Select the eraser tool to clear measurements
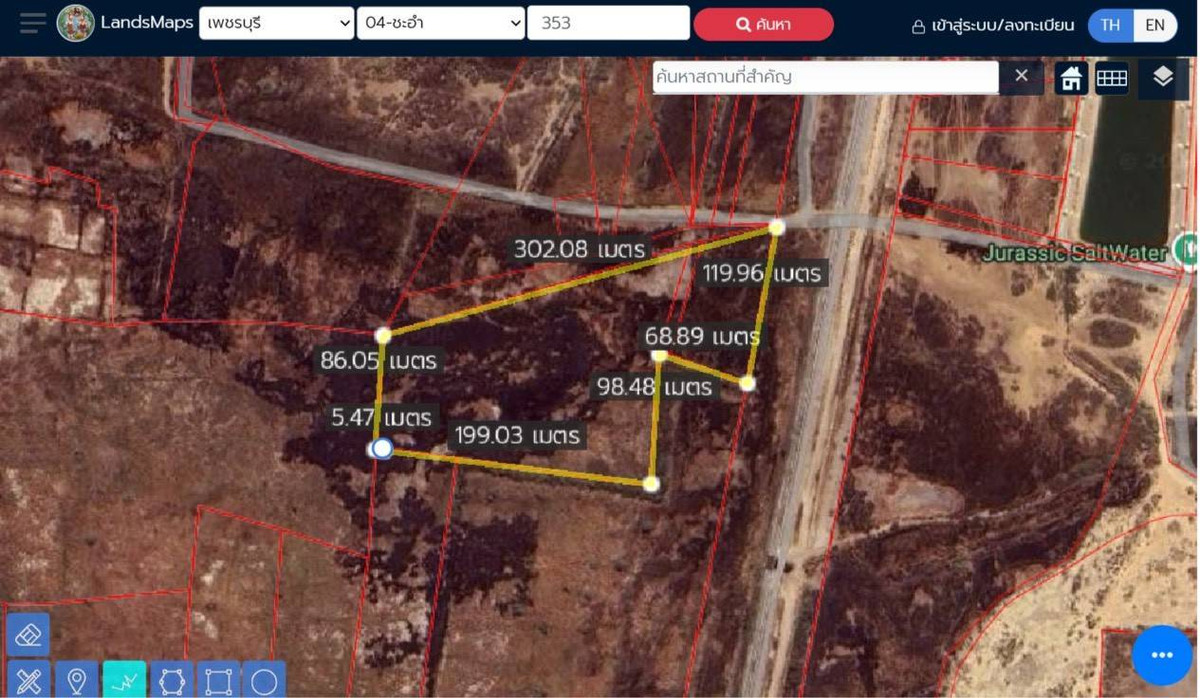Image resolution: width=1200 pixels, height=698 pixels. (x=28, y=634)
